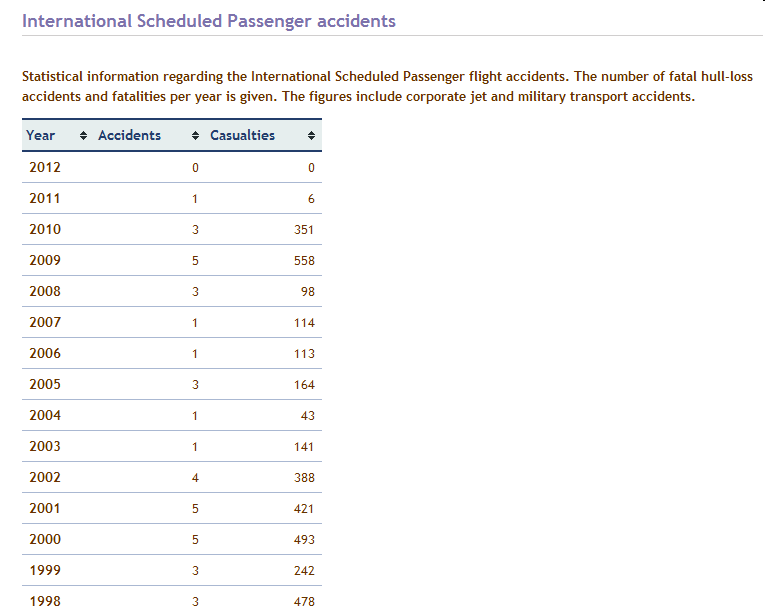Select the 2001 casualties value 421
765x614 pixels.
[x=304, y=509]
